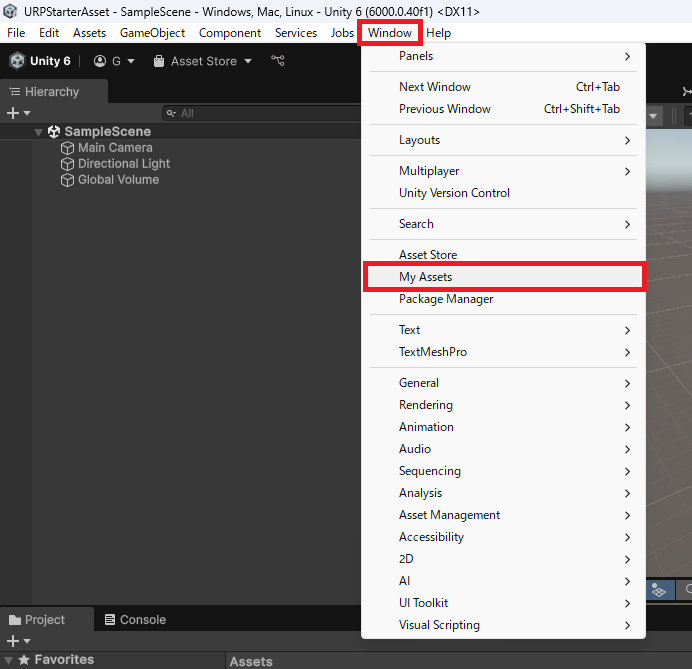The image size is (692, 669).
Task: Click the Directional Light cube icon
Action: 67,164
